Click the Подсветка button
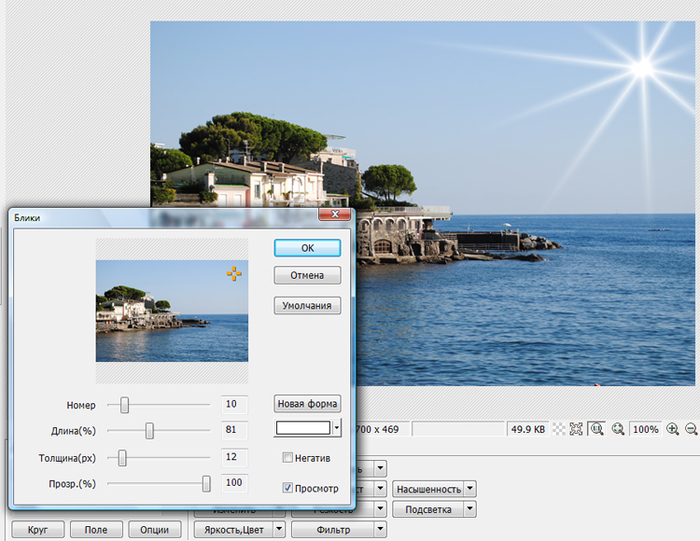 pyautogui.click(x=429, y=509)
